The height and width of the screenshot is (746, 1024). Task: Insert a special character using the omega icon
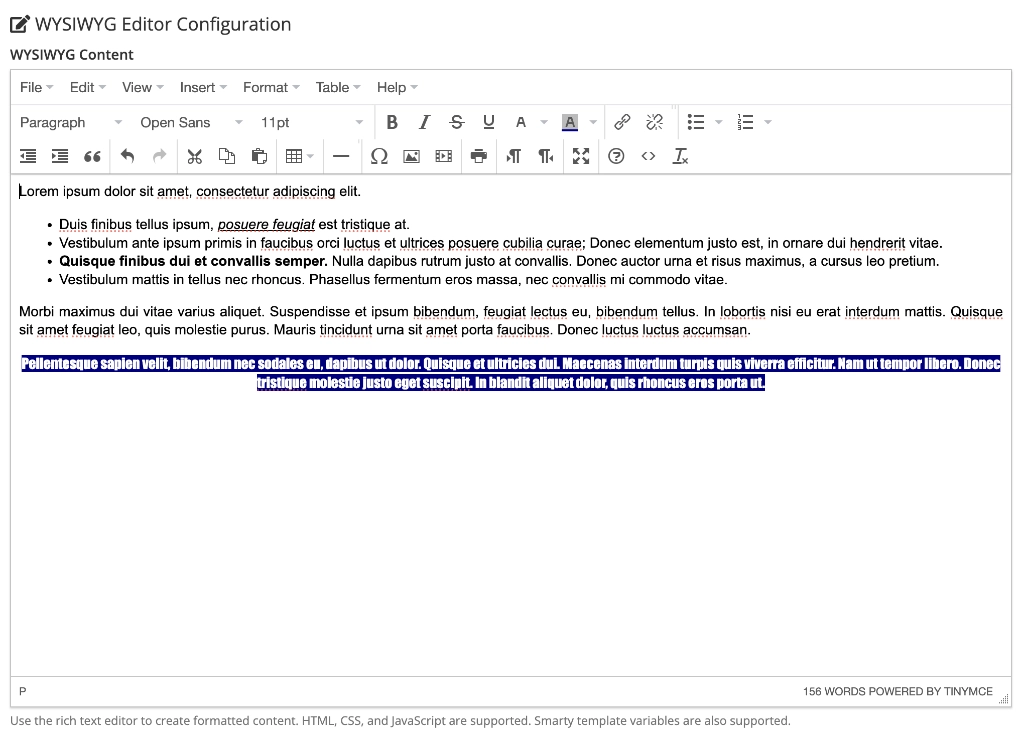[379, 156]
